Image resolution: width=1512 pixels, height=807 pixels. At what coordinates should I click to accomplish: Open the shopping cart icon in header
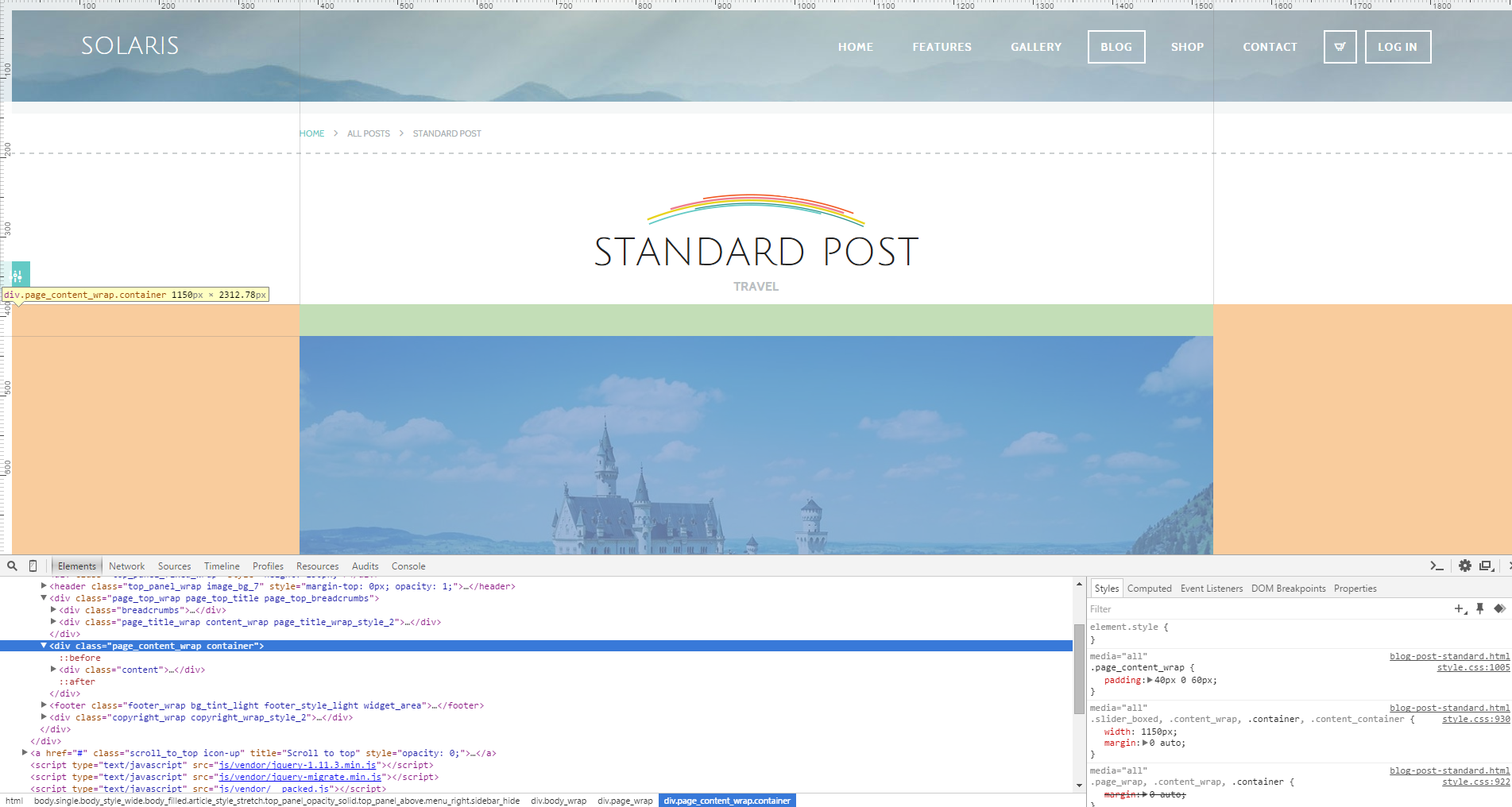(1340, 47)
